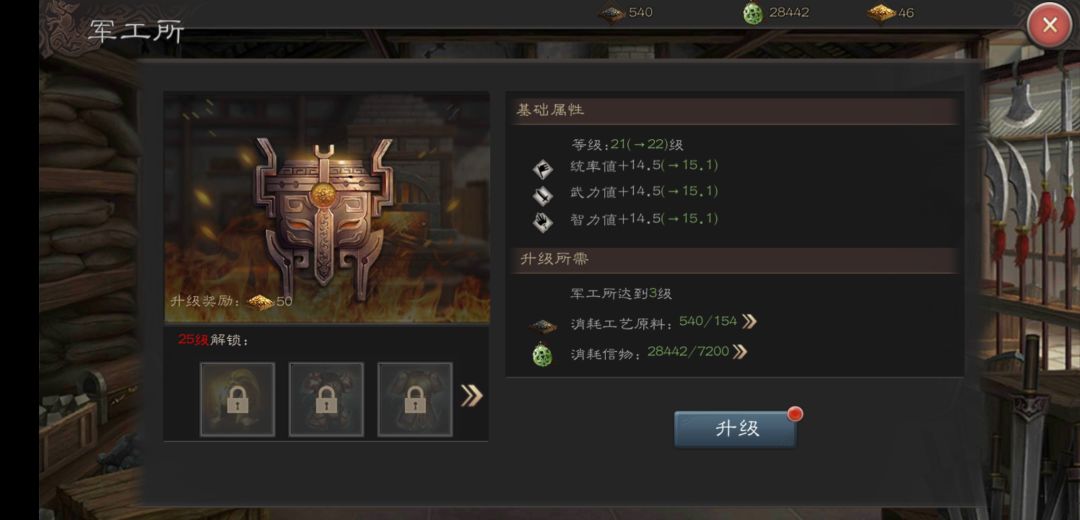1080x520 pixels.
Task: Tap the craft material icon showing 540
Action: click(611, 13)
